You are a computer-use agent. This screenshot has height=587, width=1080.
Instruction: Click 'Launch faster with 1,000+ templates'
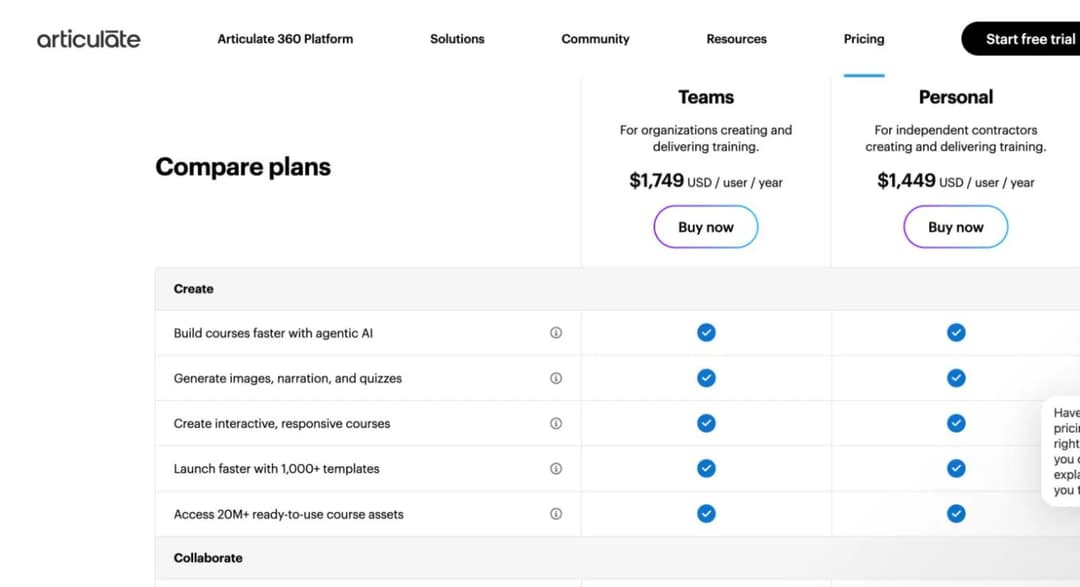[276, 468]
